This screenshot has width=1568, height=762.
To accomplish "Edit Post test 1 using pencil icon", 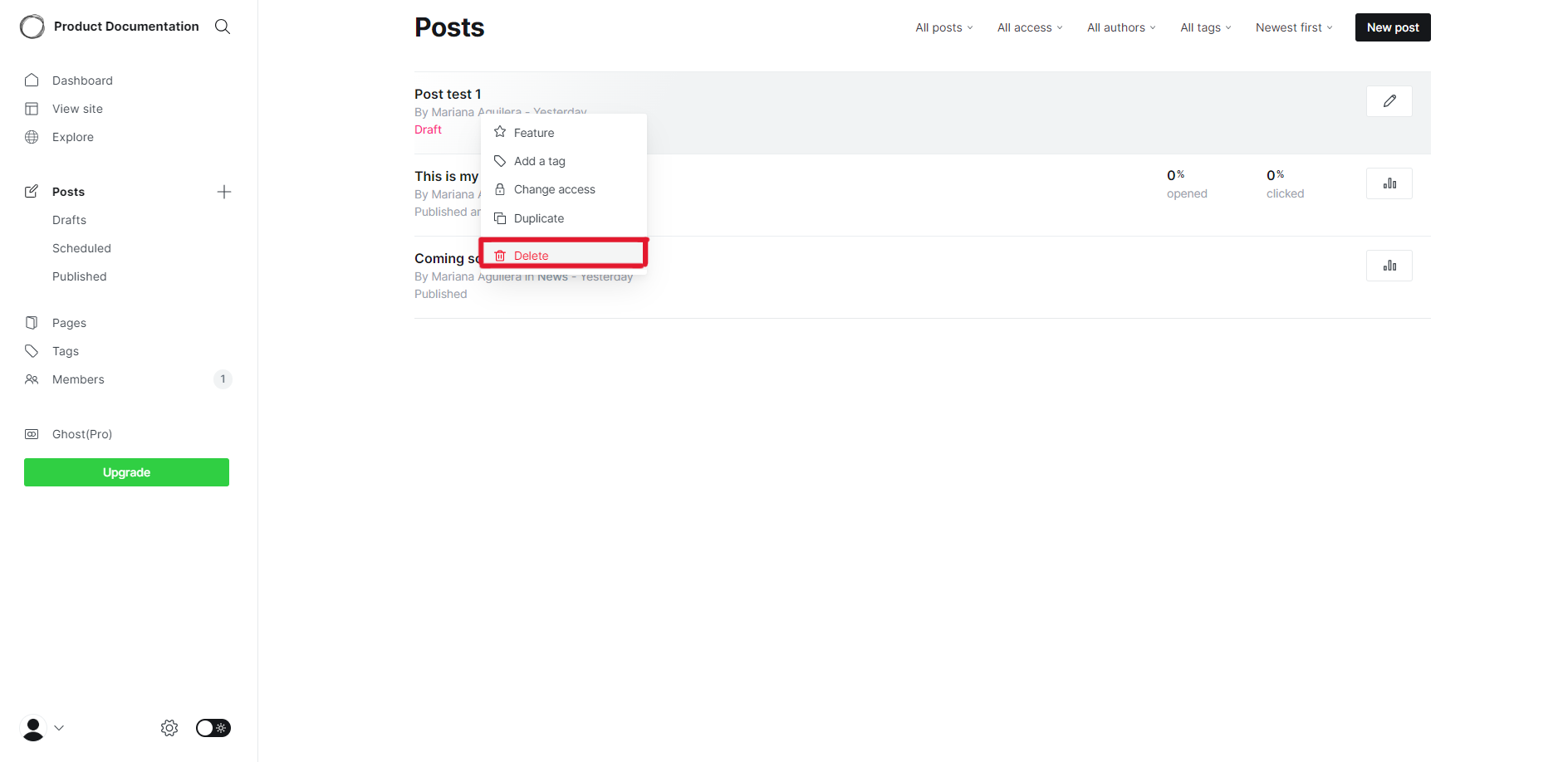I will (x=1388, y=100).
